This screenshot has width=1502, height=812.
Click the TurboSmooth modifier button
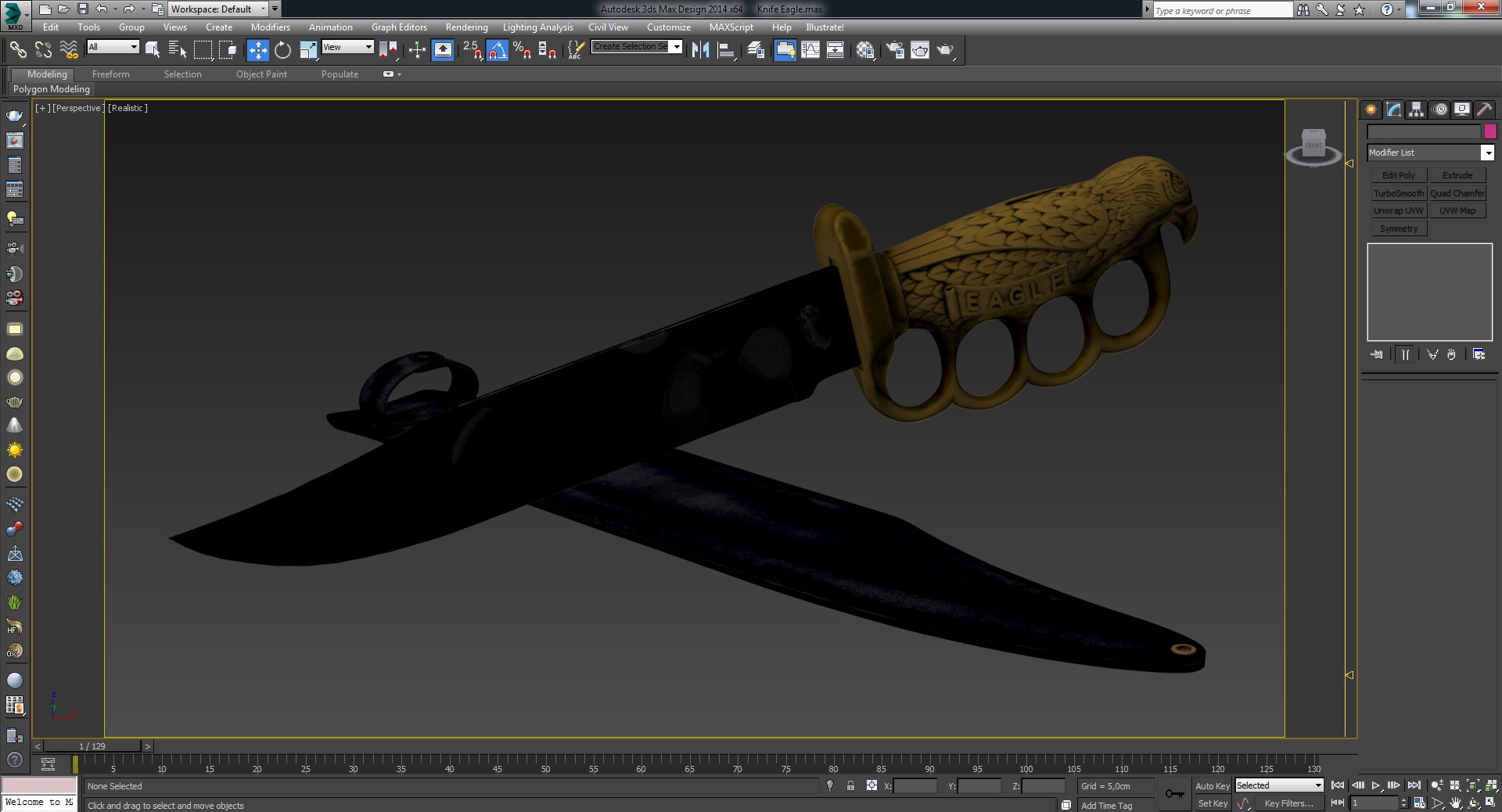[x=1399, y=193]
